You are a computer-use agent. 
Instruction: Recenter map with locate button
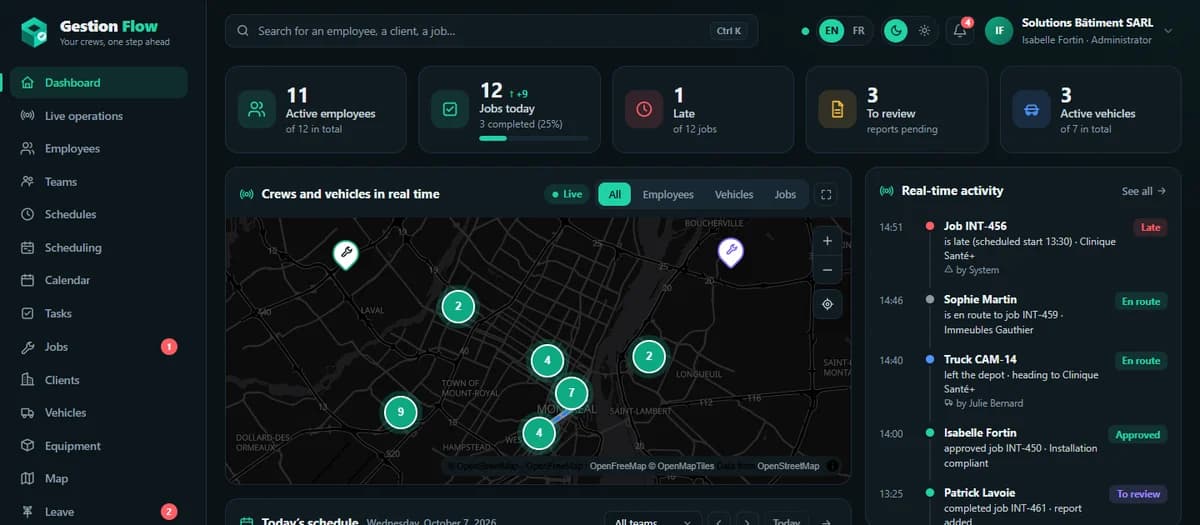[827, 304]
